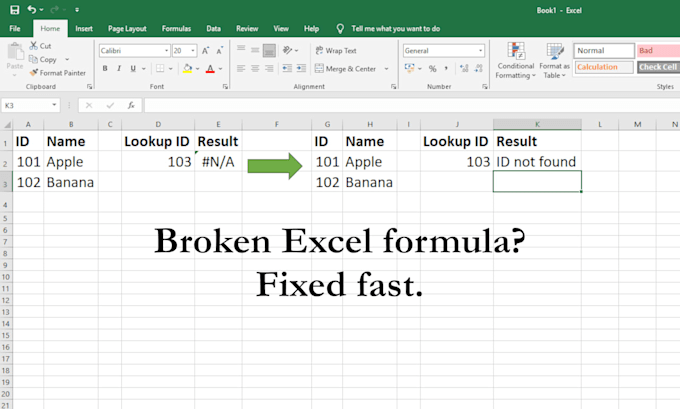
Task: Click the Copy button
Action: pos(42,59)
